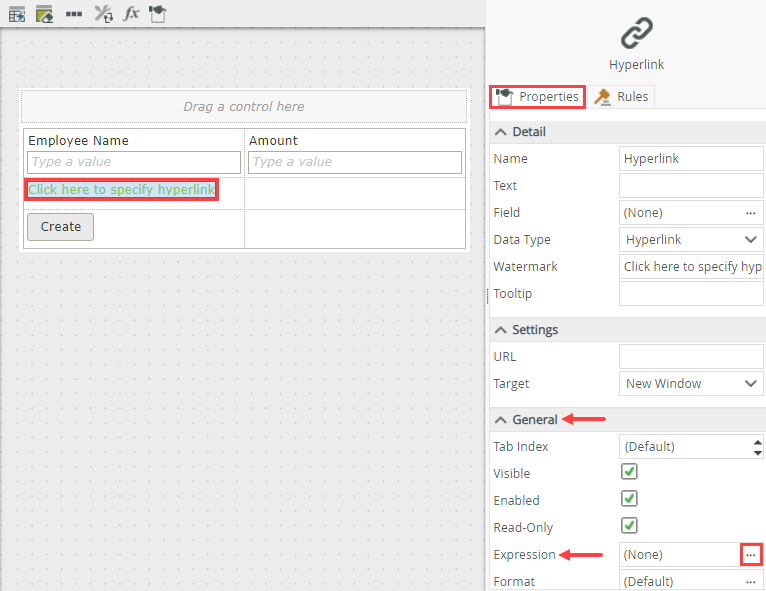Collapse the General section
This screenshot has height=591, width=766.
pyautogui.click(x=501, y=420)
